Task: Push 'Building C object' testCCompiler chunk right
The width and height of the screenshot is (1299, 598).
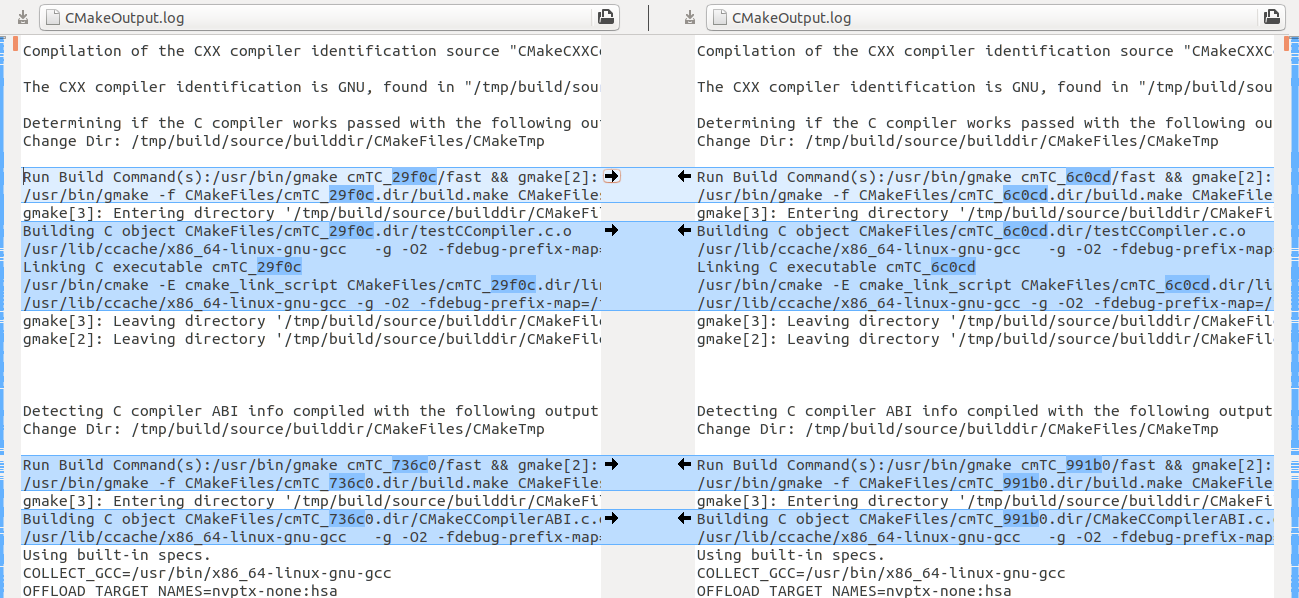Action: tap(612, 230)
